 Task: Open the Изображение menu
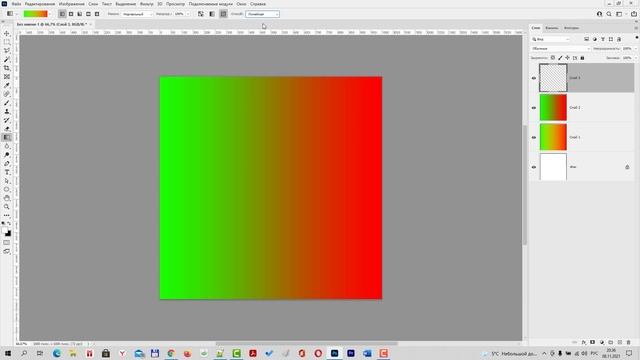[x=71, y=4]
